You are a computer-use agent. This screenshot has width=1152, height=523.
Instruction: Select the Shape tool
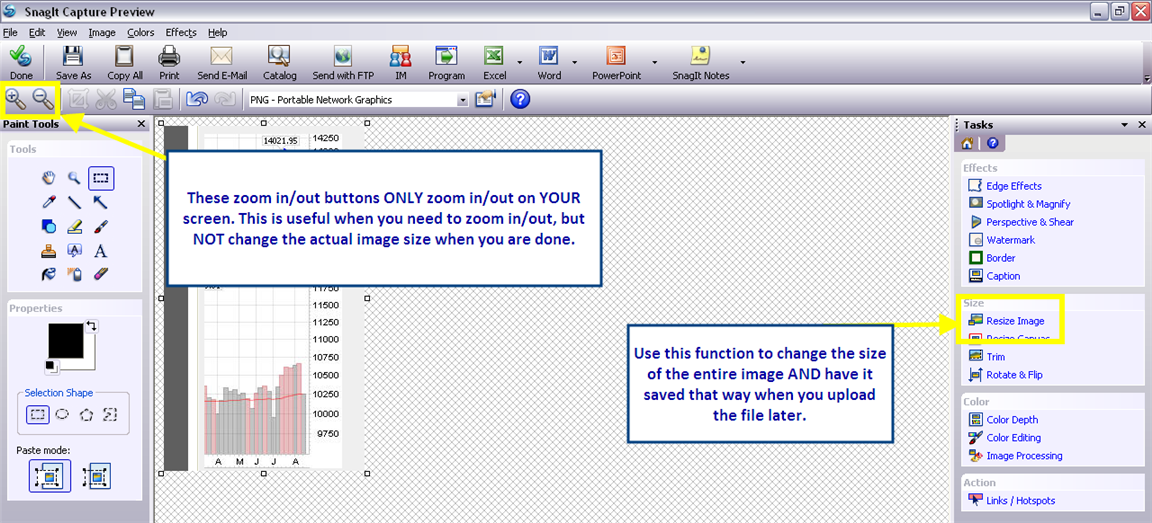[x=48, y=226]
